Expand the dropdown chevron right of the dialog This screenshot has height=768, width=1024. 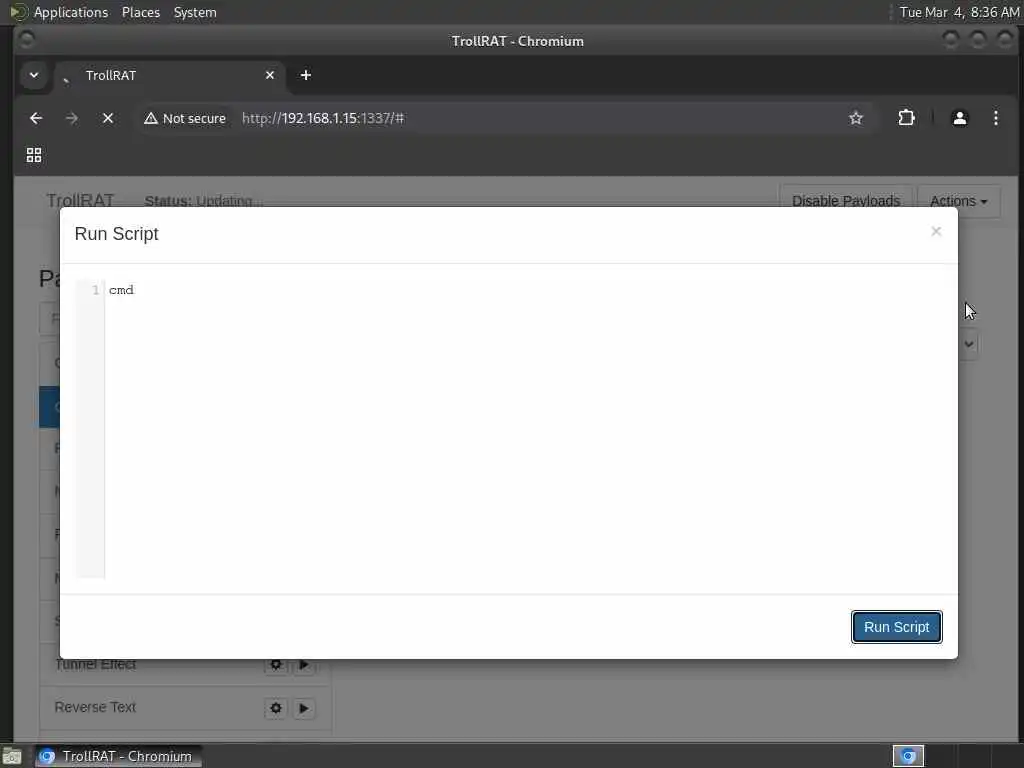click(969, 344)
